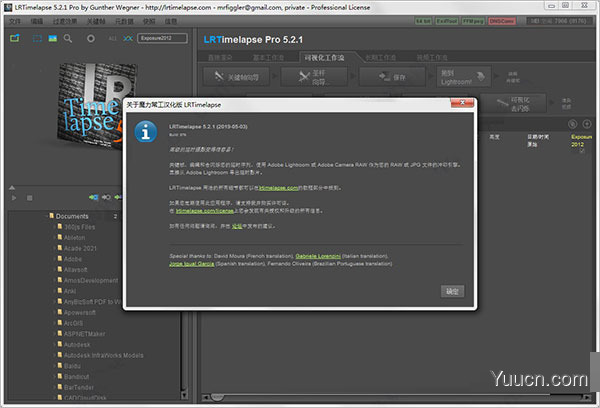Viewport: 600px width, 408px height.
Task: Confirm the About dialog with 确定
Action: coord(452,291)
